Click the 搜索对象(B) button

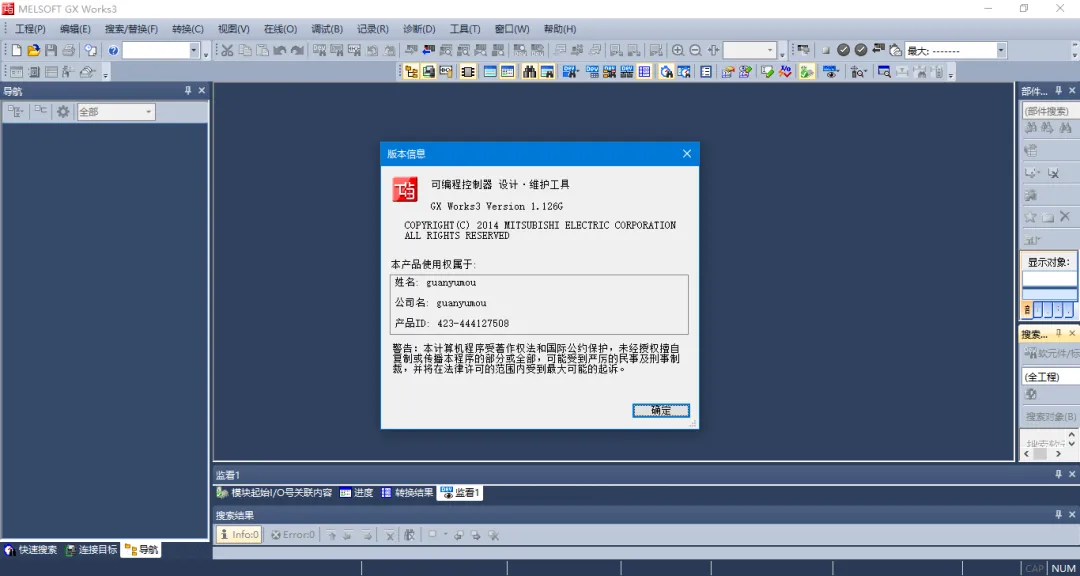[1050, 417]
